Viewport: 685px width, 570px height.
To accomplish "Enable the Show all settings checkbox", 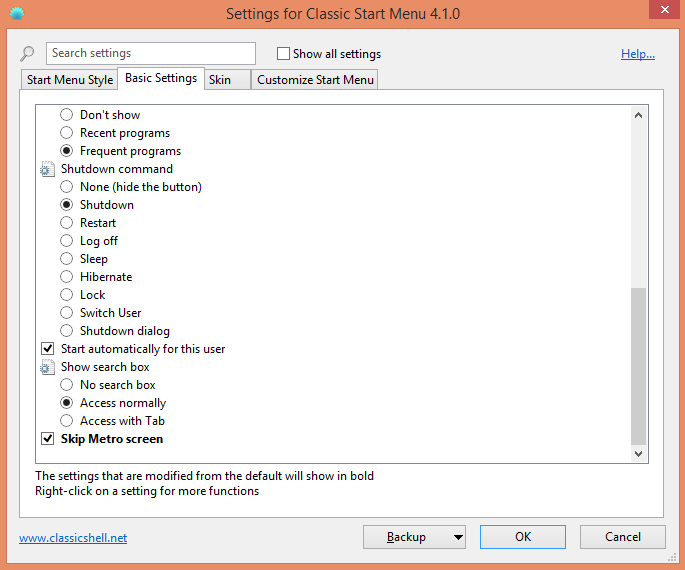I will tap(283, 54).
